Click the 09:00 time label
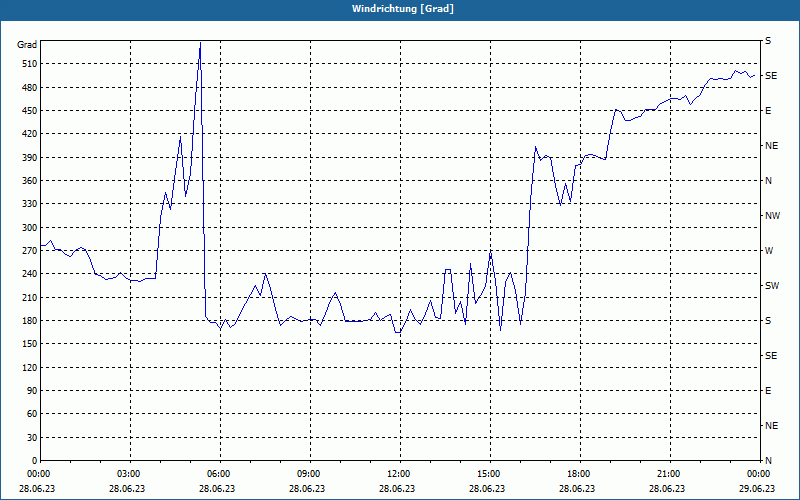This screenshot has width=800, height=500. point(310,474)
